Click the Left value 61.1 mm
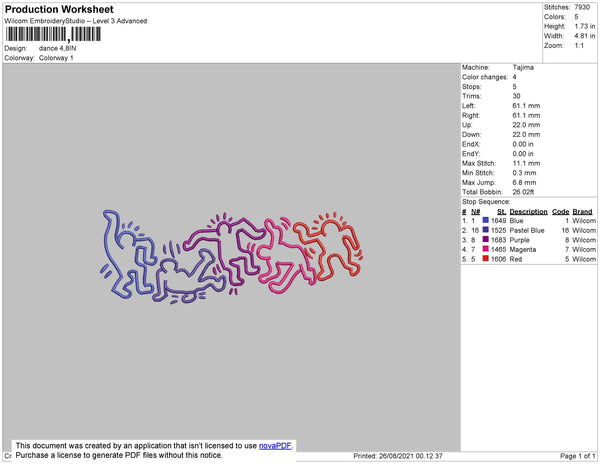The image size is (600, 464). click(526, 106)
